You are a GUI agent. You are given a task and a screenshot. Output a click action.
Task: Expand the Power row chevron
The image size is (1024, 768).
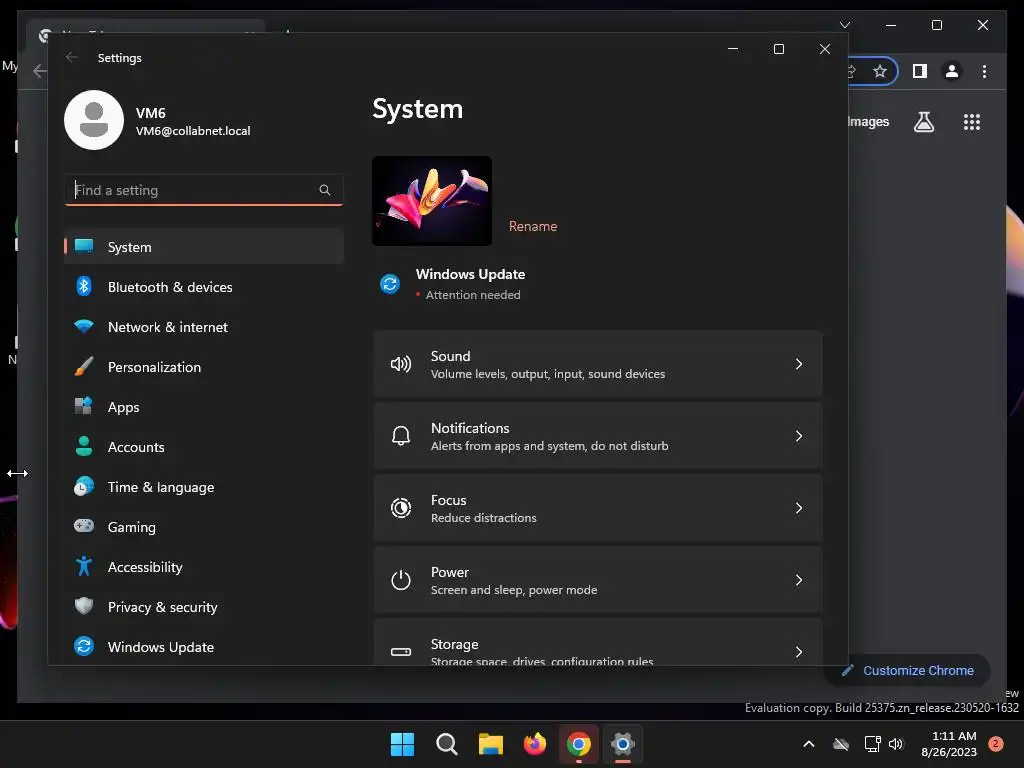(x=799, y=580)
